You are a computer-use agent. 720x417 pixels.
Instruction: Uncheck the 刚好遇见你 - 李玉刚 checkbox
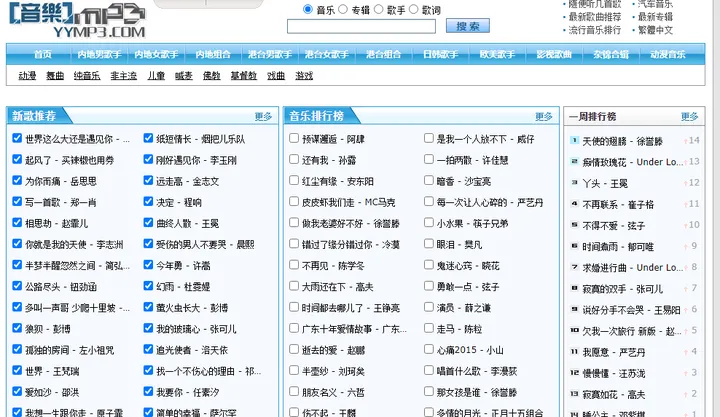click(x=148, y=159)
